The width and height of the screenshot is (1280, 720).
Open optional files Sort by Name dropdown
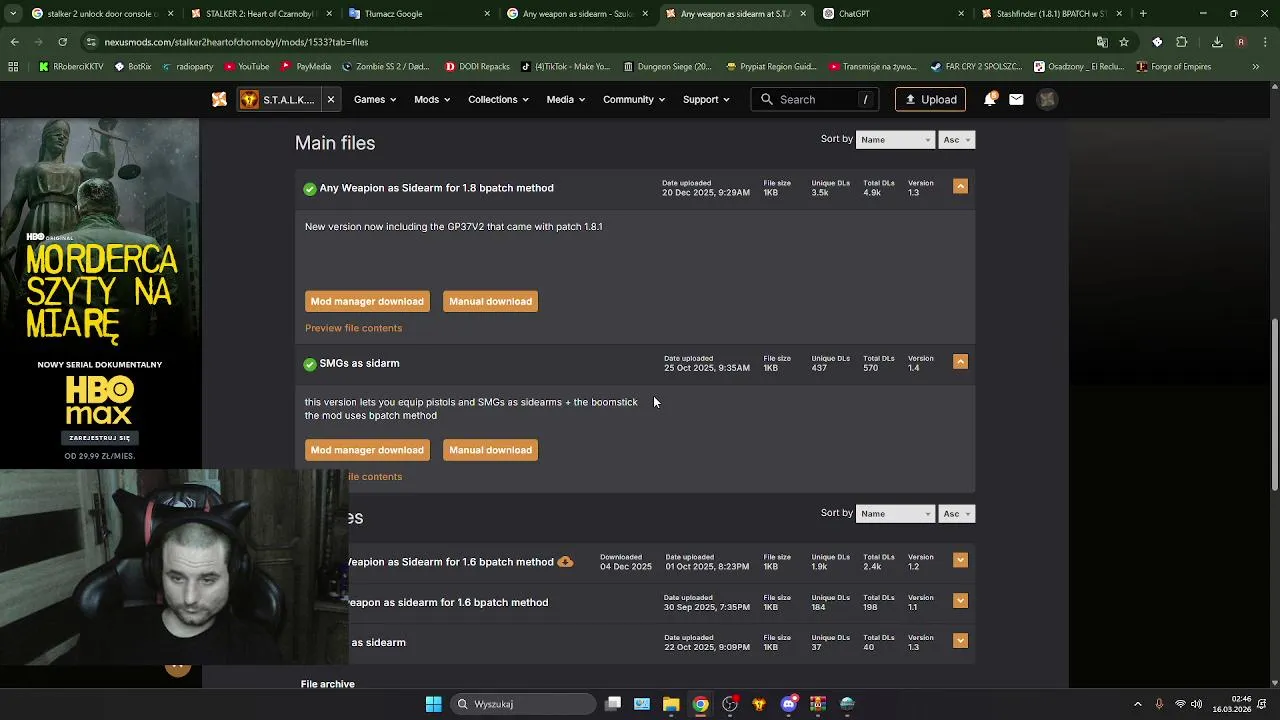tap(895, 514)
